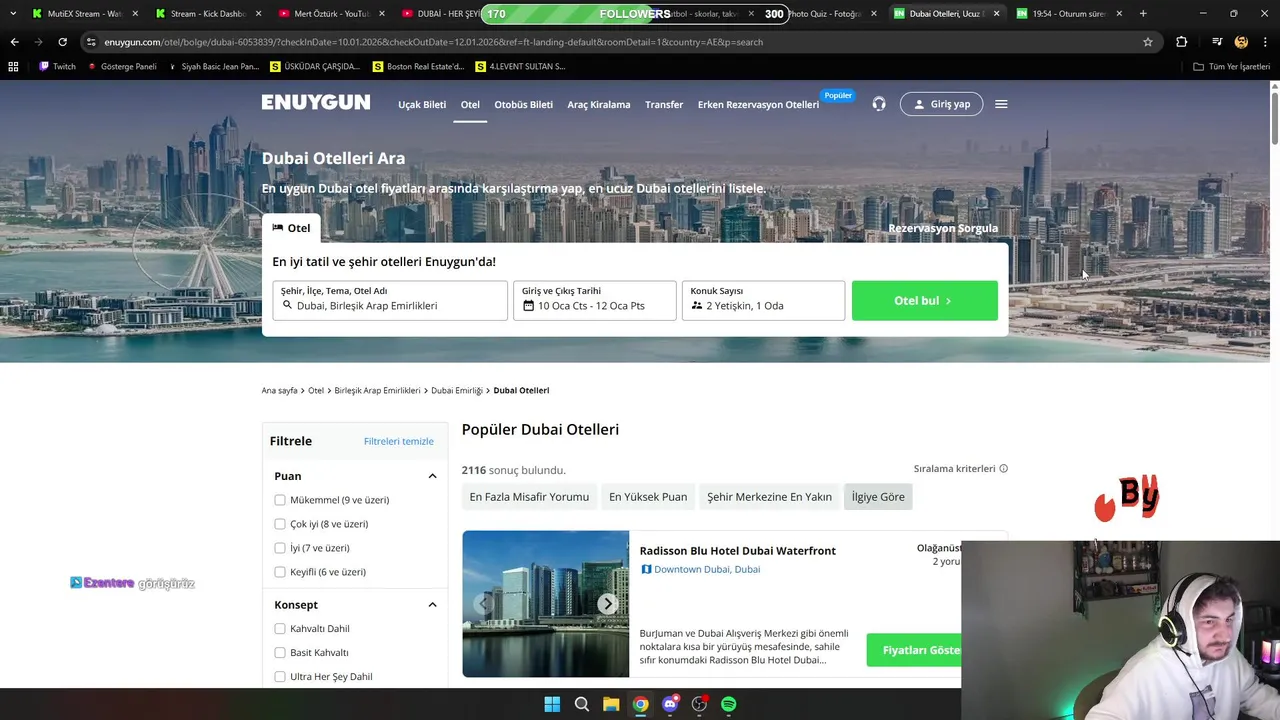Enable the Ultra Her Şey Dahil filter
Image resolution: width=1280 pixels, height=720 pixels.
pos(280,677)
